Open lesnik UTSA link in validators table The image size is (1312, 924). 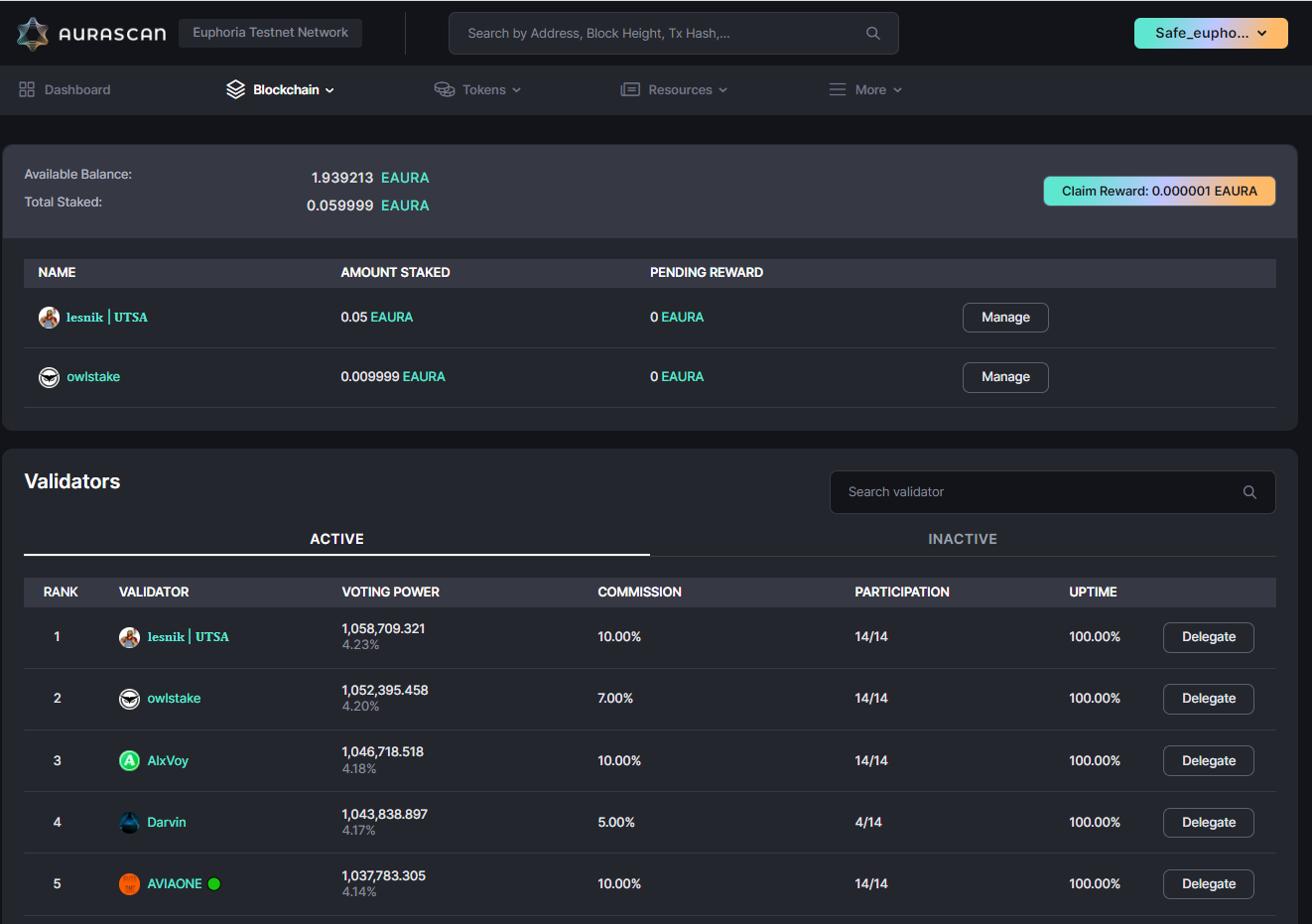[188, 637]
